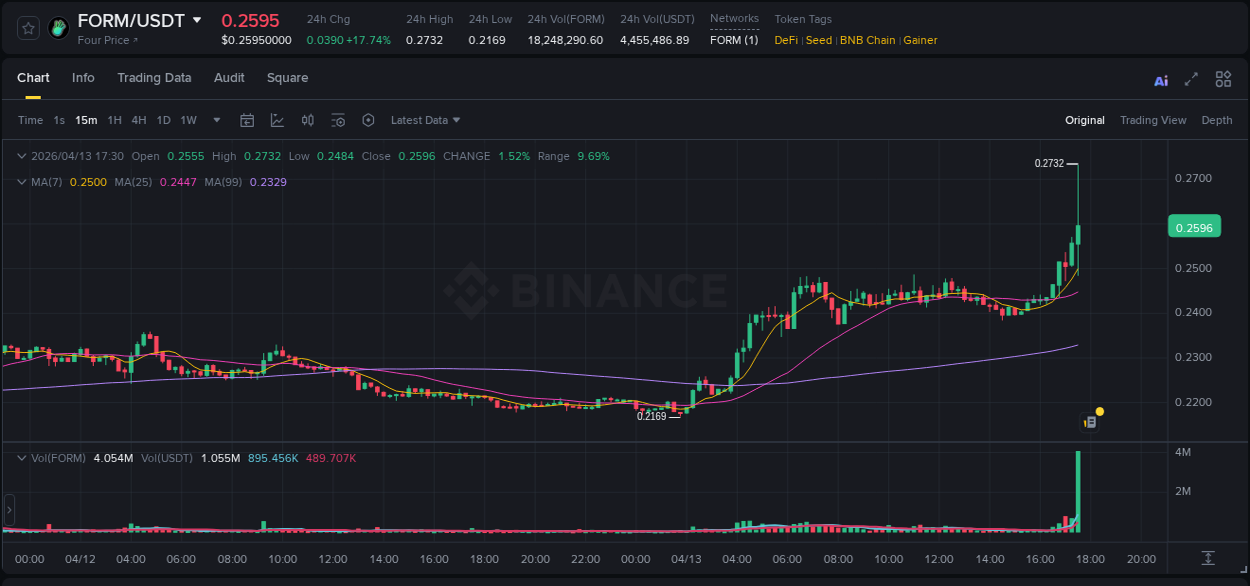Open the extra intervals dropdown arrow
1250x586 pixels.
coord(215,120)
